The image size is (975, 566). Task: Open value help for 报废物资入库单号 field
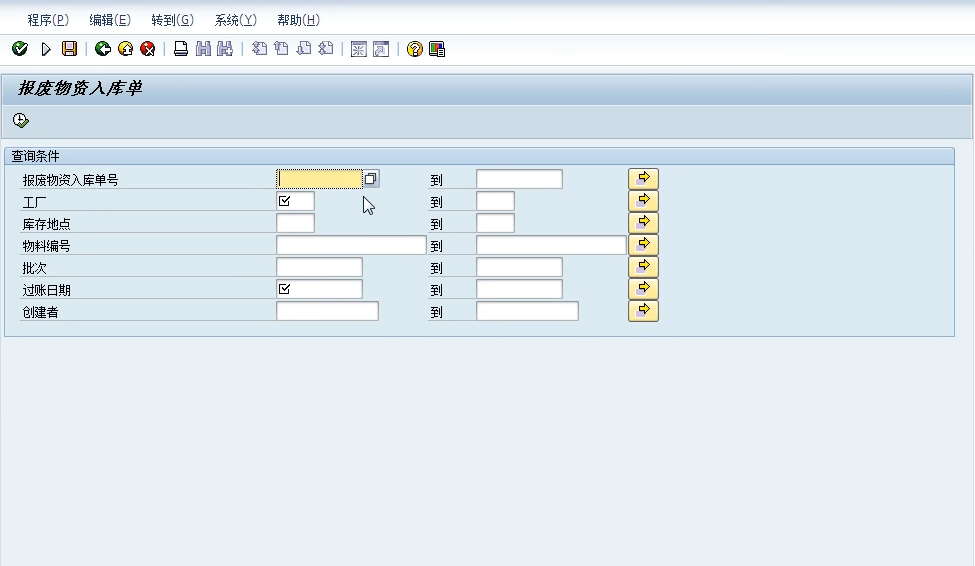[x=371, y=179]
